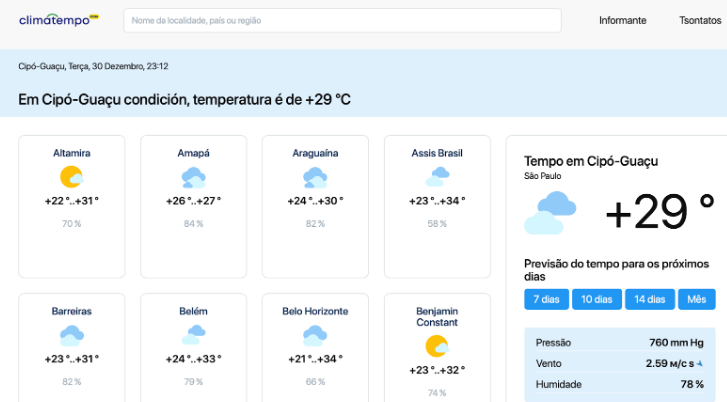Click Belo Horizonte's cloud icon

(x=315, y=336)
